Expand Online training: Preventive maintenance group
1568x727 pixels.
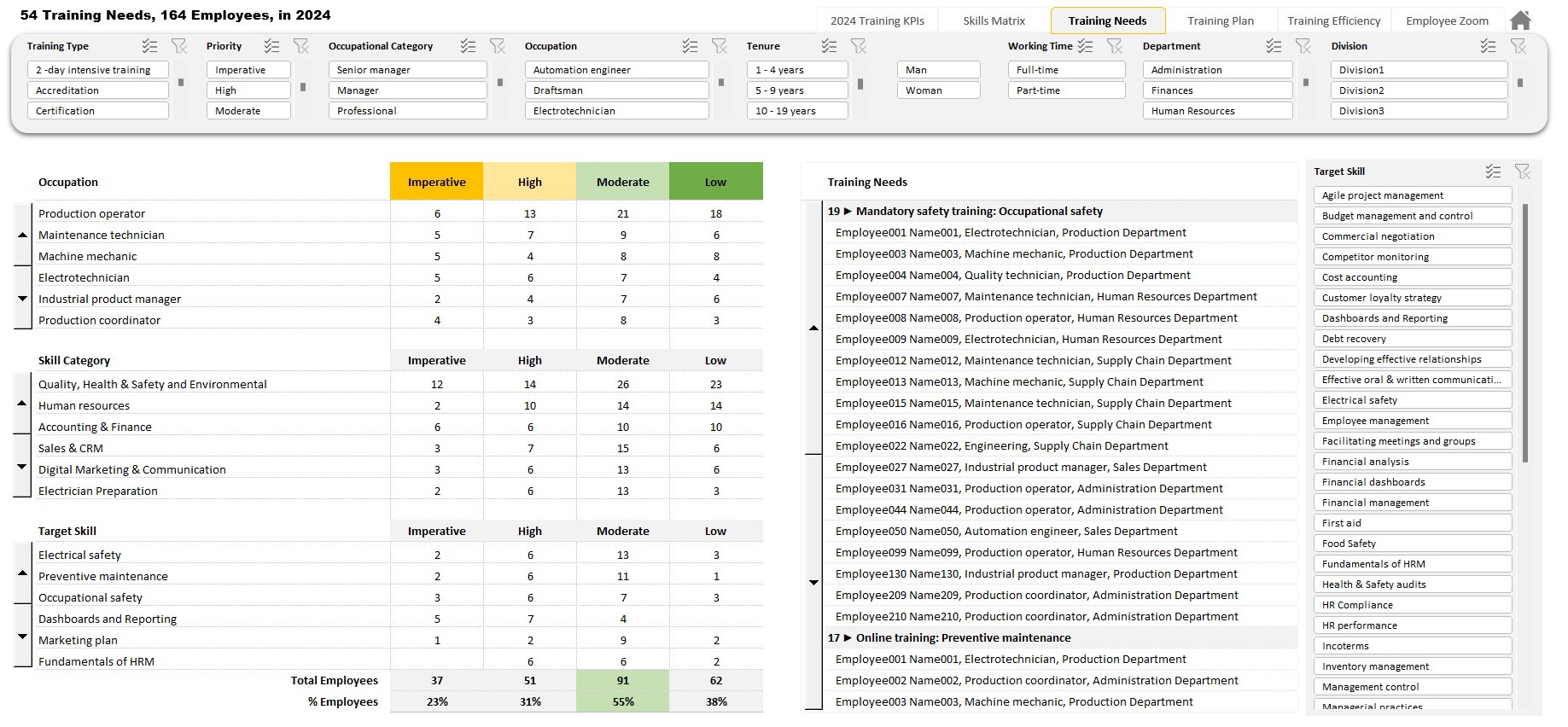click(848, 637)
